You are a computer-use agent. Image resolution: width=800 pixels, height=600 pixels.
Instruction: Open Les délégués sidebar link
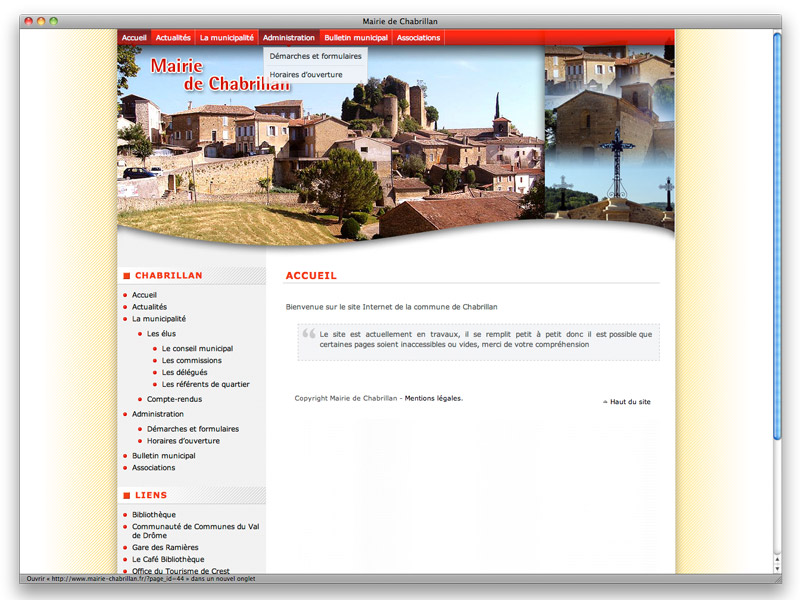coord(185,372)
